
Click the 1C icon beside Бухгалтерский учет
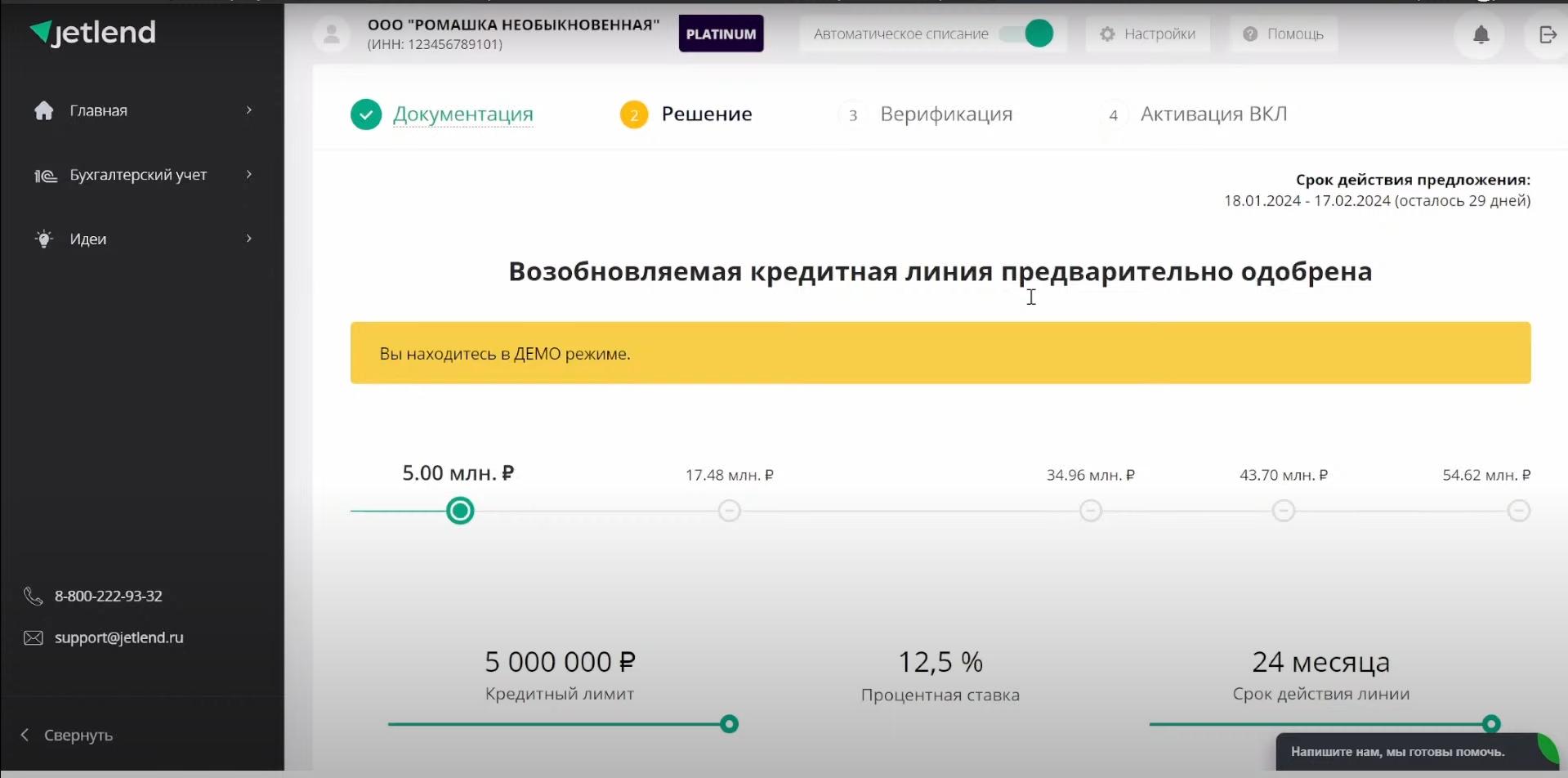tap(45, 175)
